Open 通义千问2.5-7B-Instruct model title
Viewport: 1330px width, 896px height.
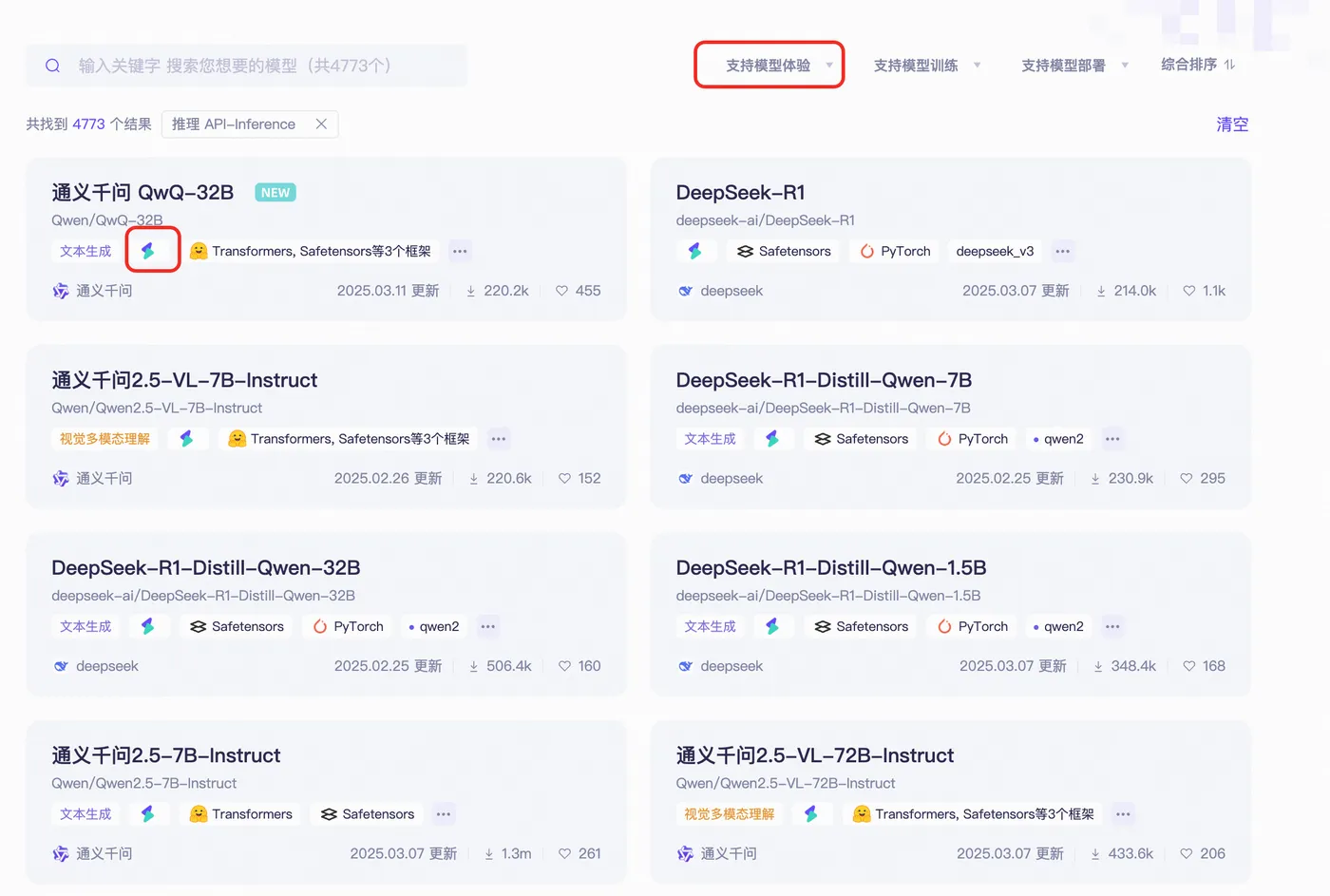pyautogui.click(x=166, y=755)
